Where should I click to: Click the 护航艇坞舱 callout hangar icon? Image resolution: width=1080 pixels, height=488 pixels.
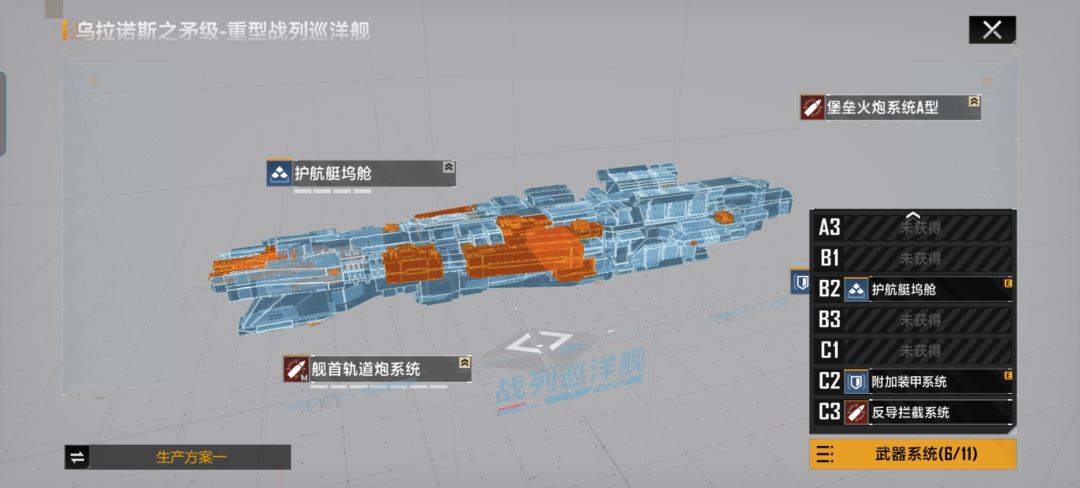point(278,173)
